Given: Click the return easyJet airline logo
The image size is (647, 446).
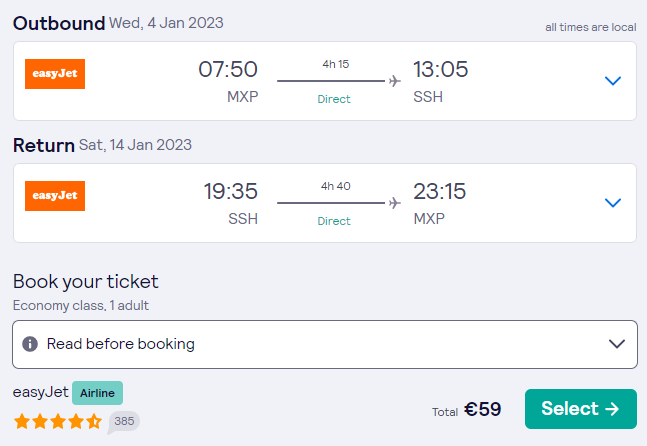Looking at the screenshot, I should click(x=55, y=196).
